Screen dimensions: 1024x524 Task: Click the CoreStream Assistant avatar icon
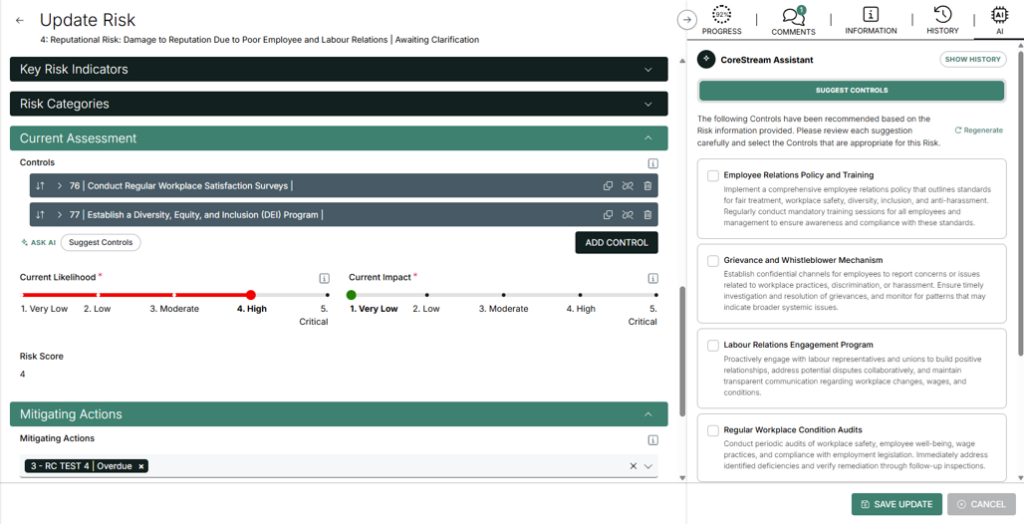tap(706, 59)
